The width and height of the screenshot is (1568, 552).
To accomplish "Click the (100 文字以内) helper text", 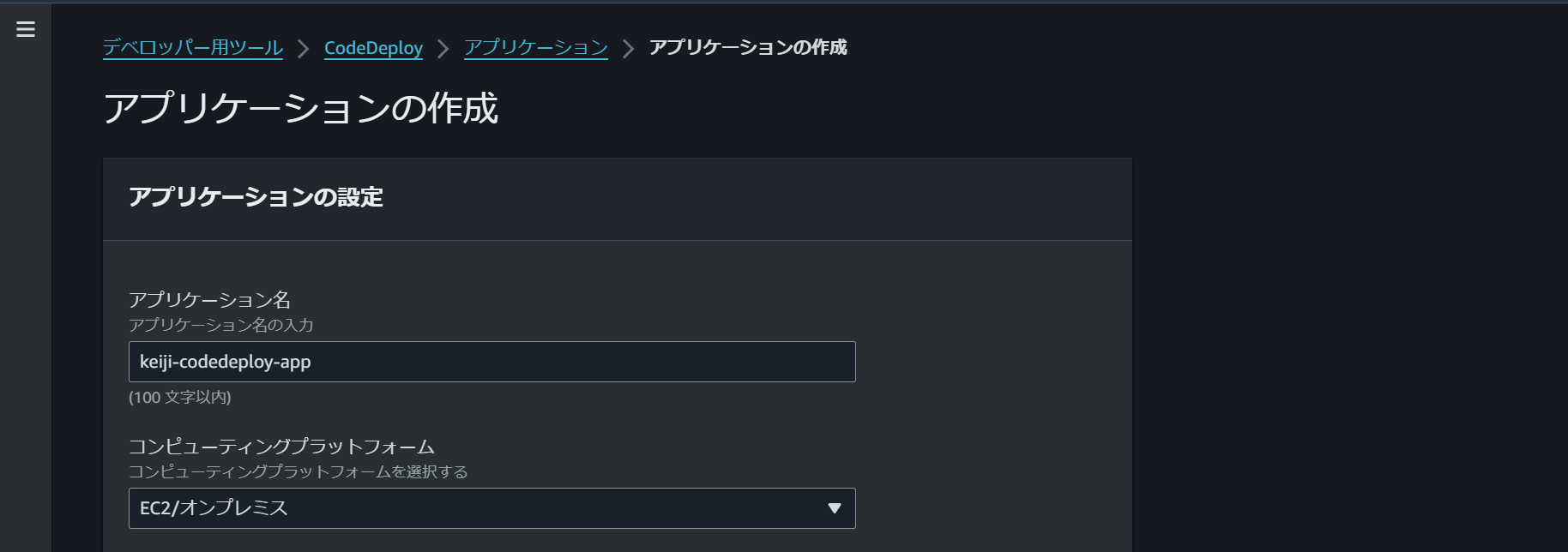I will 181,397.
